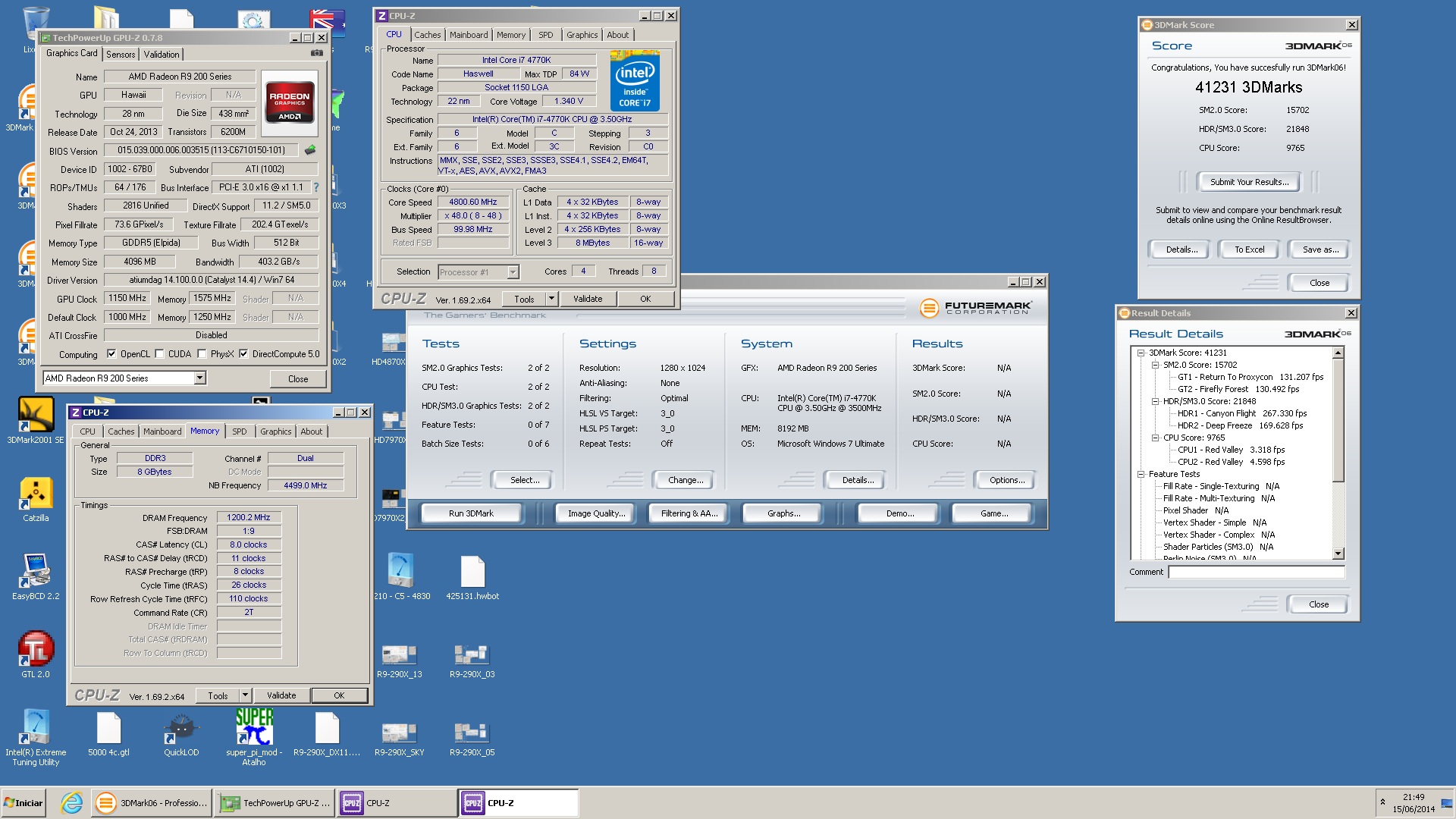This screenshot has height=819, width=1456.
Task: Open Graphics tab in Memory CPU-Z window
Action: pyautogui.click(x=276, y=431)
